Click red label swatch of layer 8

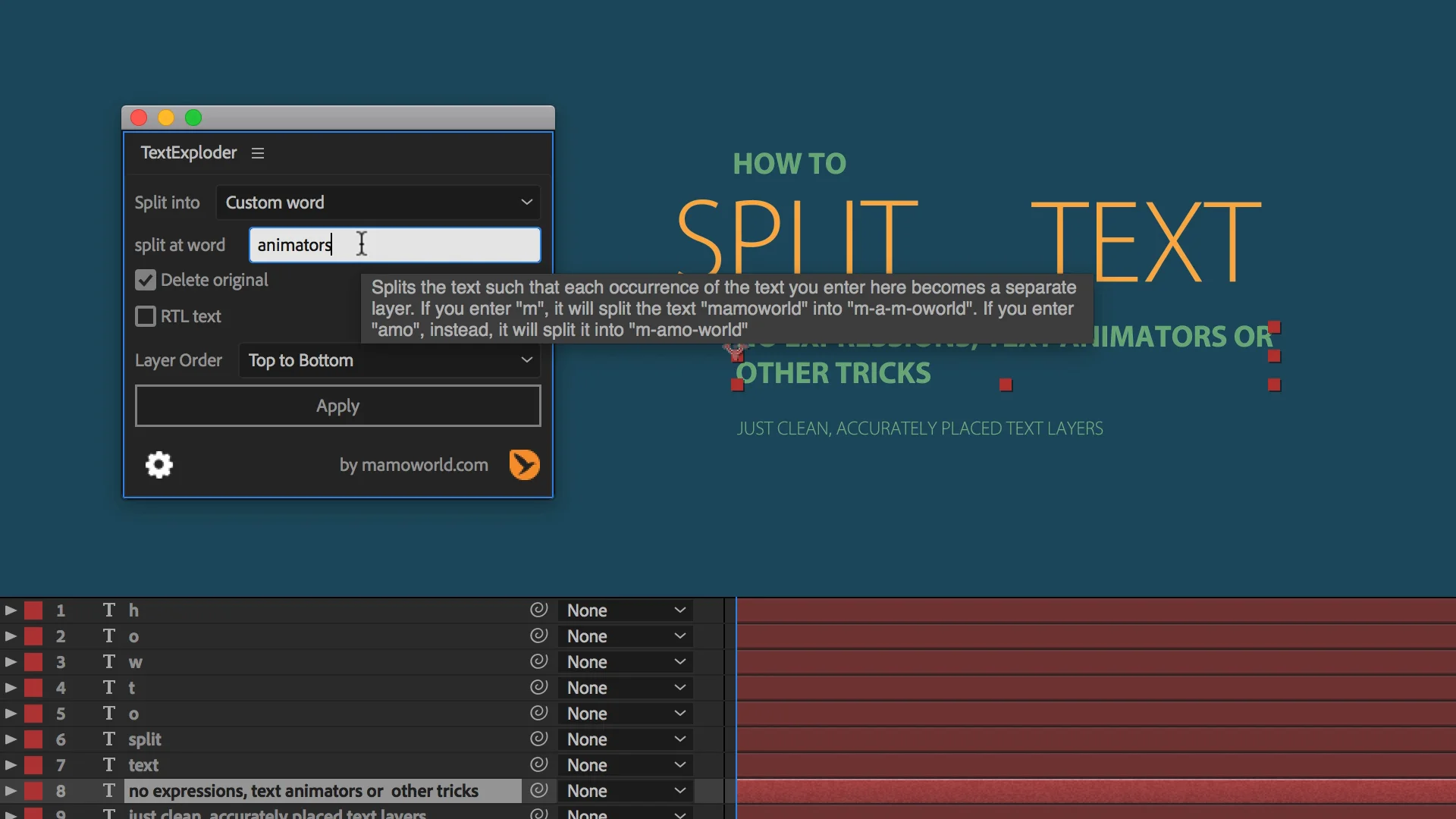click(33, 790)
